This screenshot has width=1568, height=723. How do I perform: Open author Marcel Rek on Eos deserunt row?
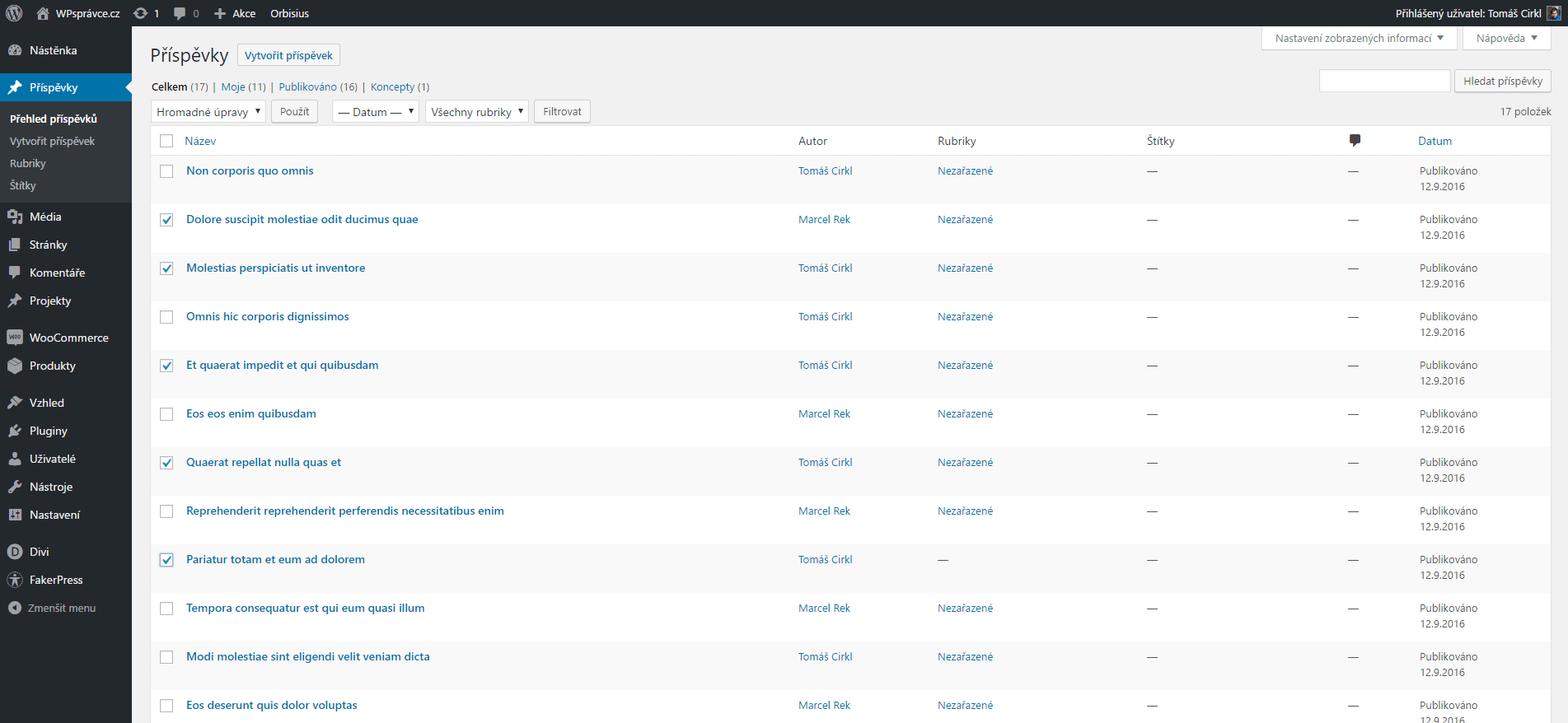coord(824,705)
